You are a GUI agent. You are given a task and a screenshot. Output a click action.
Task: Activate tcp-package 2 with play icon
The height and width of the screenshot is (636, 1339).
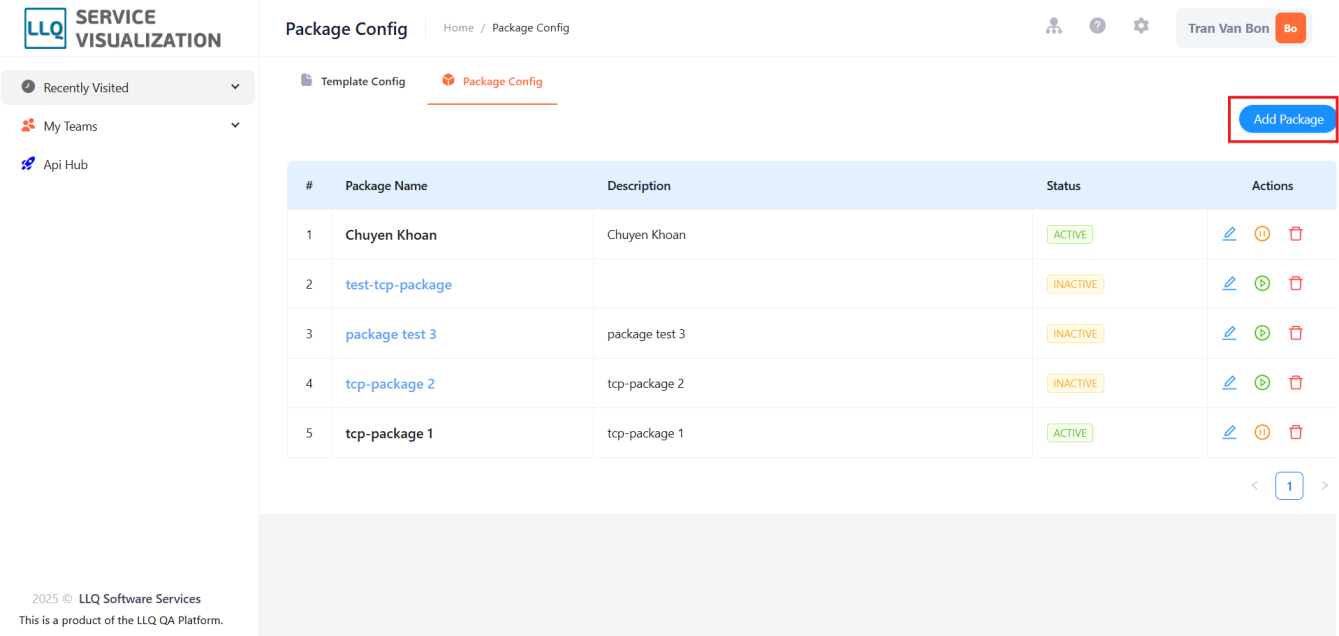click(x=1262, y=383)
